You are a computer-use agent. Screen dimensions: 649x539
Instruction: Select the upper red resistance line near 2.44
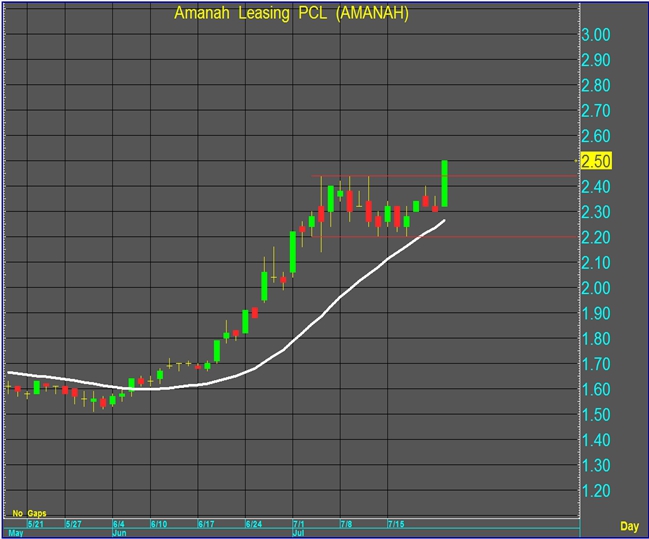tap(444, 176)
